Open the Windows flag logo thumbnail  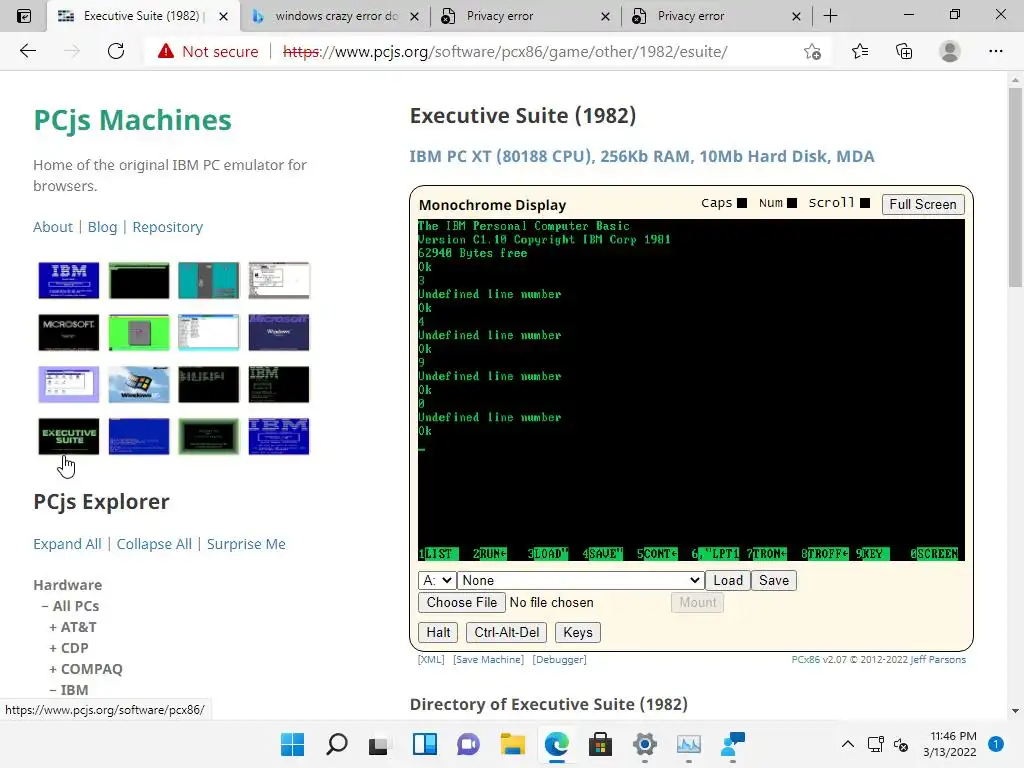pyautogui.click(x=138, y=384)
